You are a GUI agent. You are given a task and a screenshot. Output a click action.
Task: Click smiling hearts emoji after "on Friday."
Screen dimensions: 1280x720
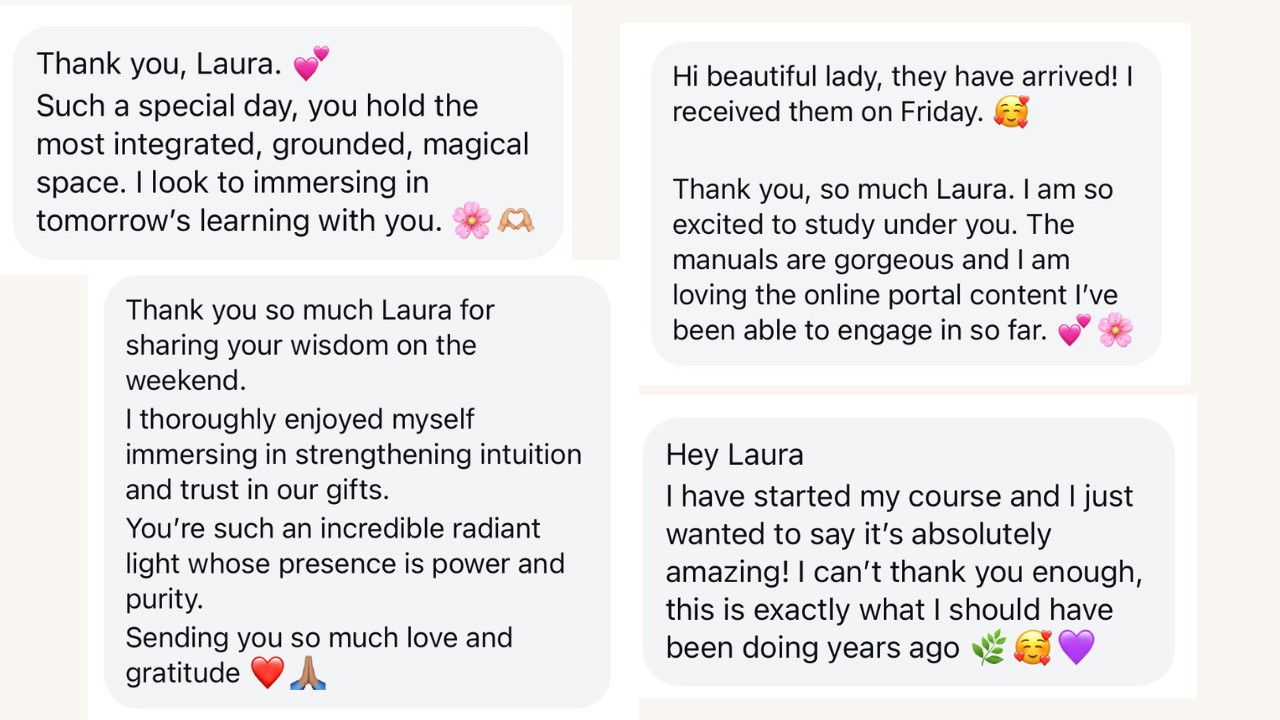pyautogui.click(x=1011, y=112)
